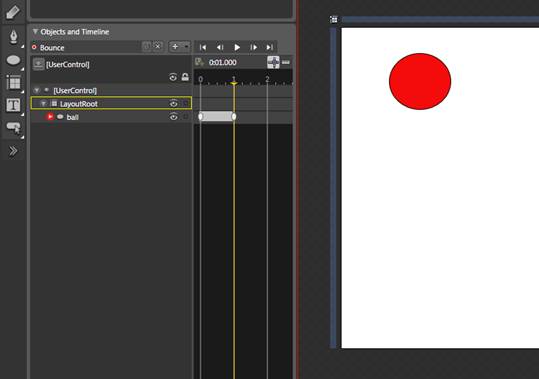Step to the previous frame
Viewport: 539px width, 379px height.
pyautogui.click(x=220, y=47)
